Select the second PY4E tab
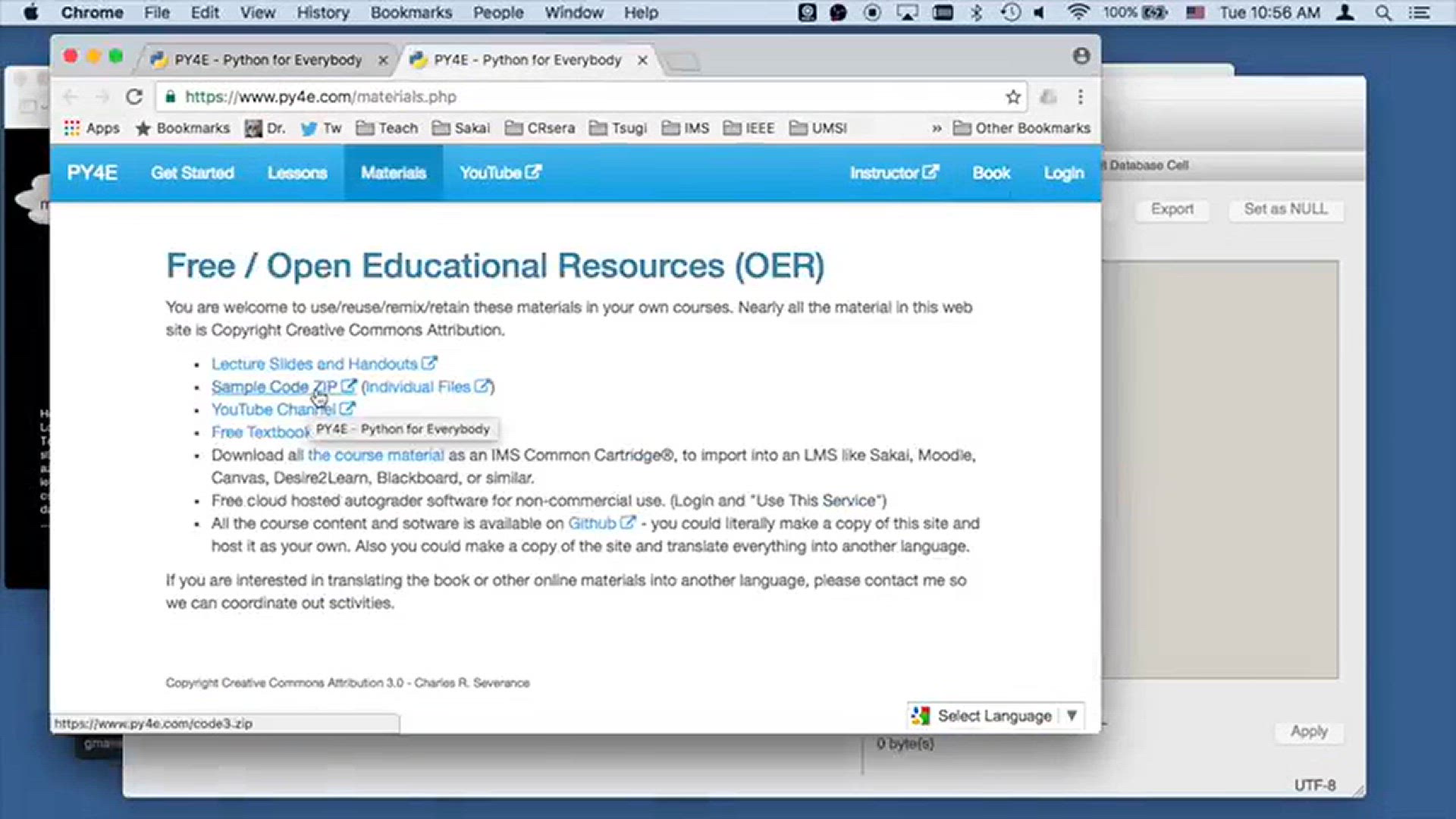1456x819 pixels. (x=527, y=60)
